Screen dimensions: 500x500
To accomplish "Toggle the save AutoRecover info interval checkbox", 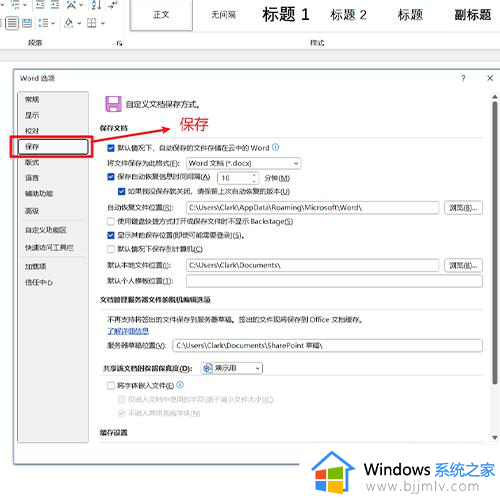I will coord(111,177).
